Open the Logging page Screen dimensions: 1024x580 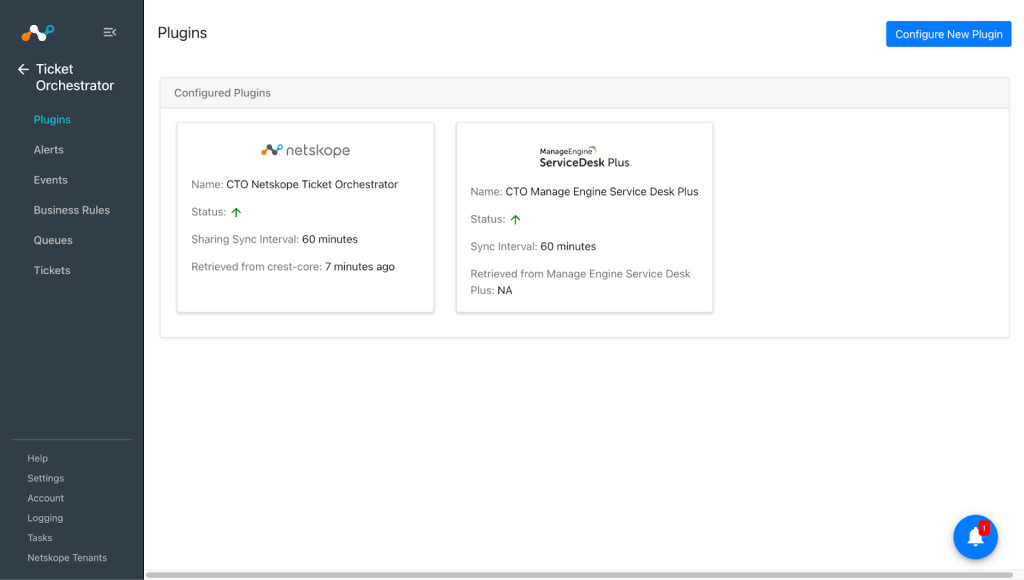[x=45, y=518]
